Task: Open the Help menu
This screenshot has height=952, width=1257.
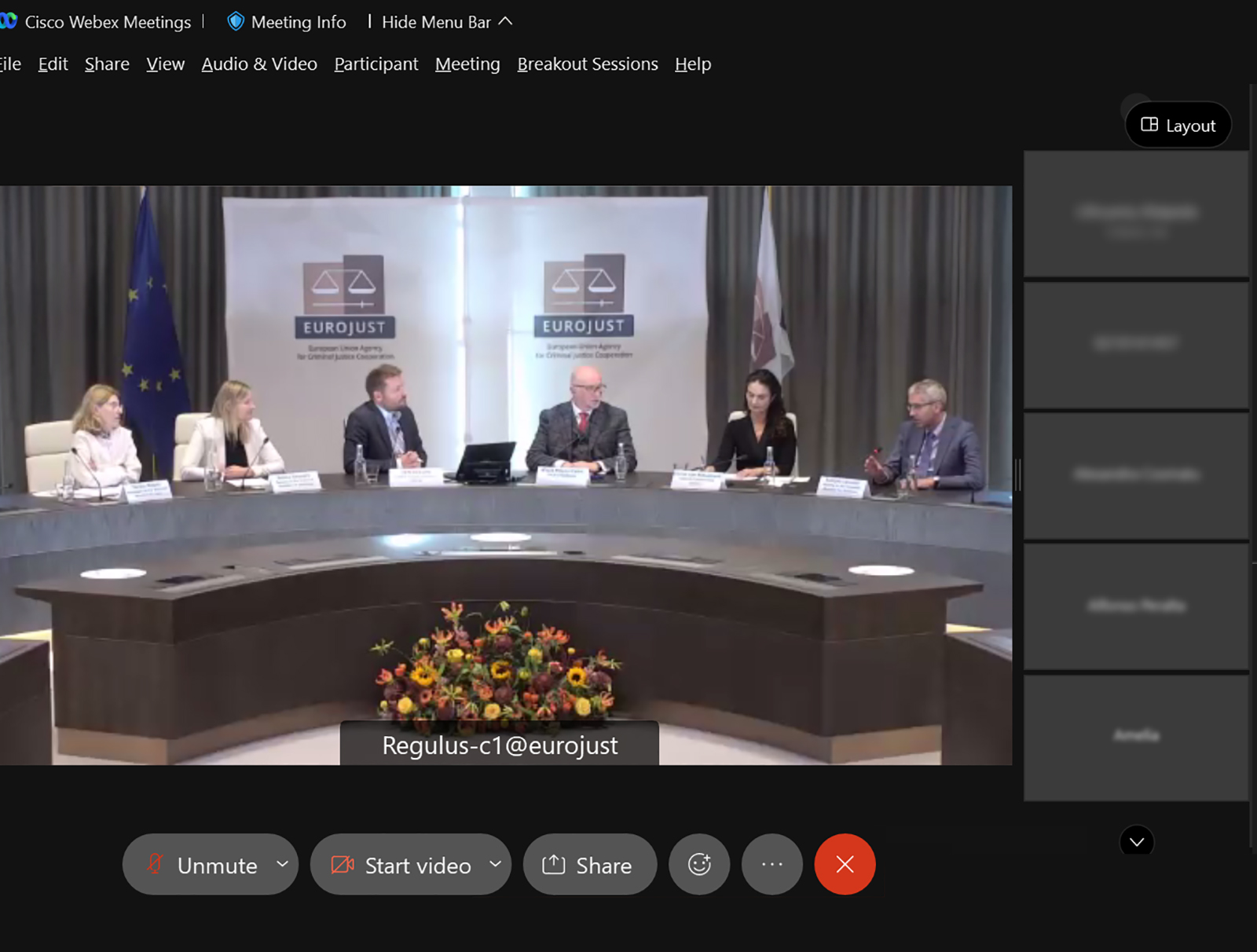Action: pyautogui.click(x=693, y=64)
